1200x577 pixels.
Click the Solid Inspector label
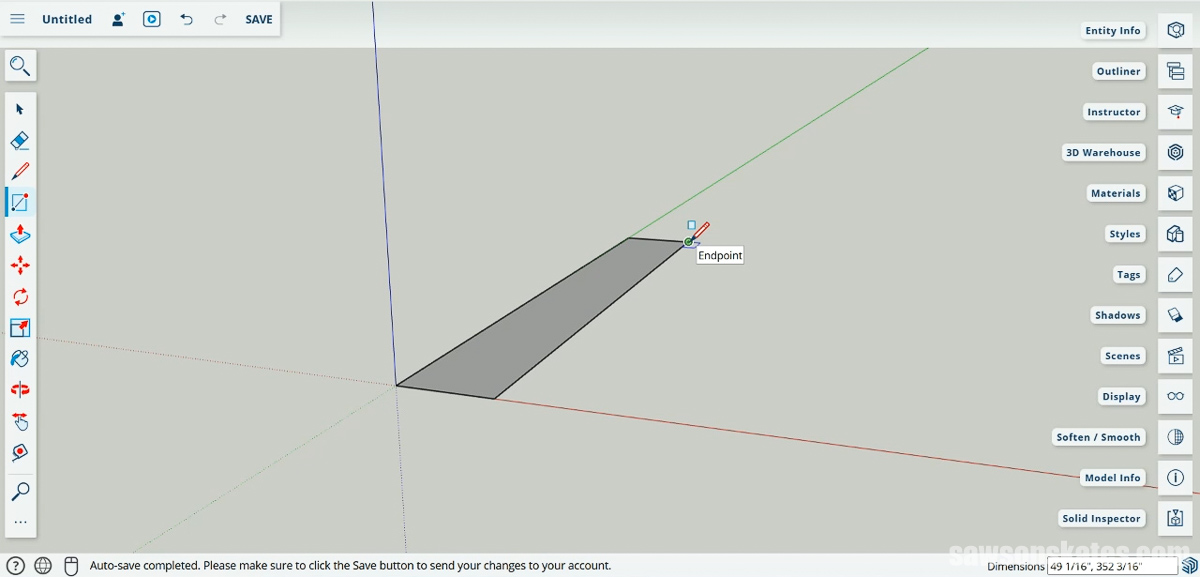point(1101,518)
